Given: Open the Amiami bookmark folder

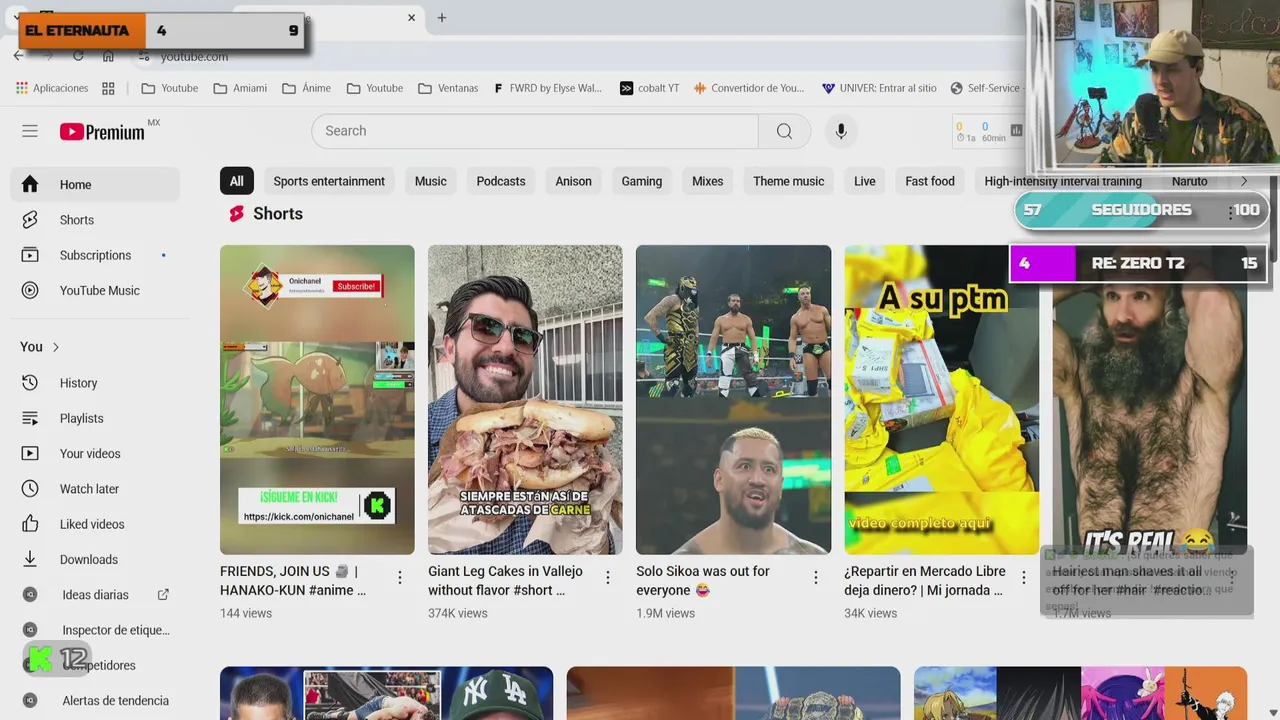Looking at the screenshot, I should pos(240,88).
